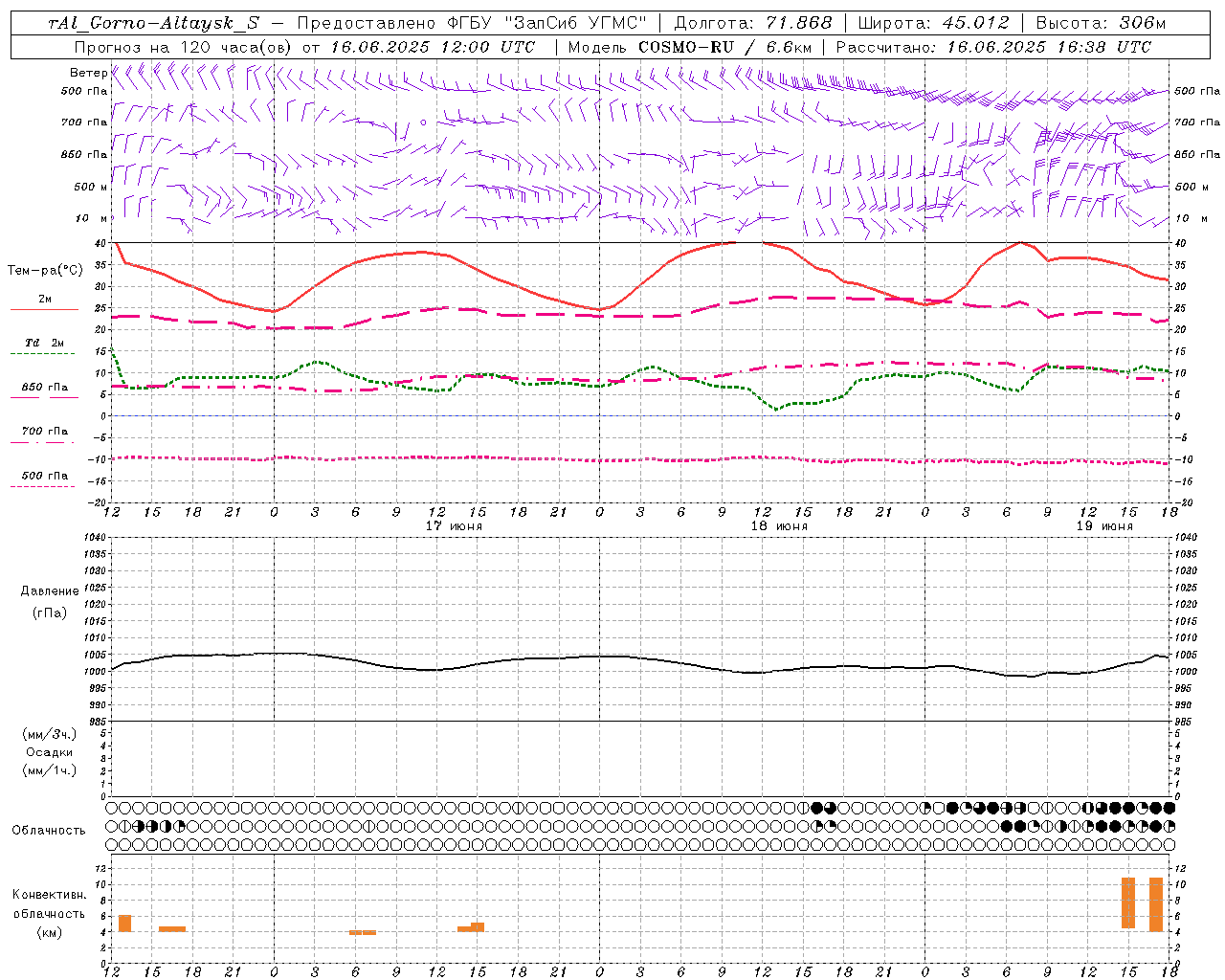Click the dotted pink line sample under 500 гПа legend
The height and width of the screenshot is (980, 1225).
42,486
